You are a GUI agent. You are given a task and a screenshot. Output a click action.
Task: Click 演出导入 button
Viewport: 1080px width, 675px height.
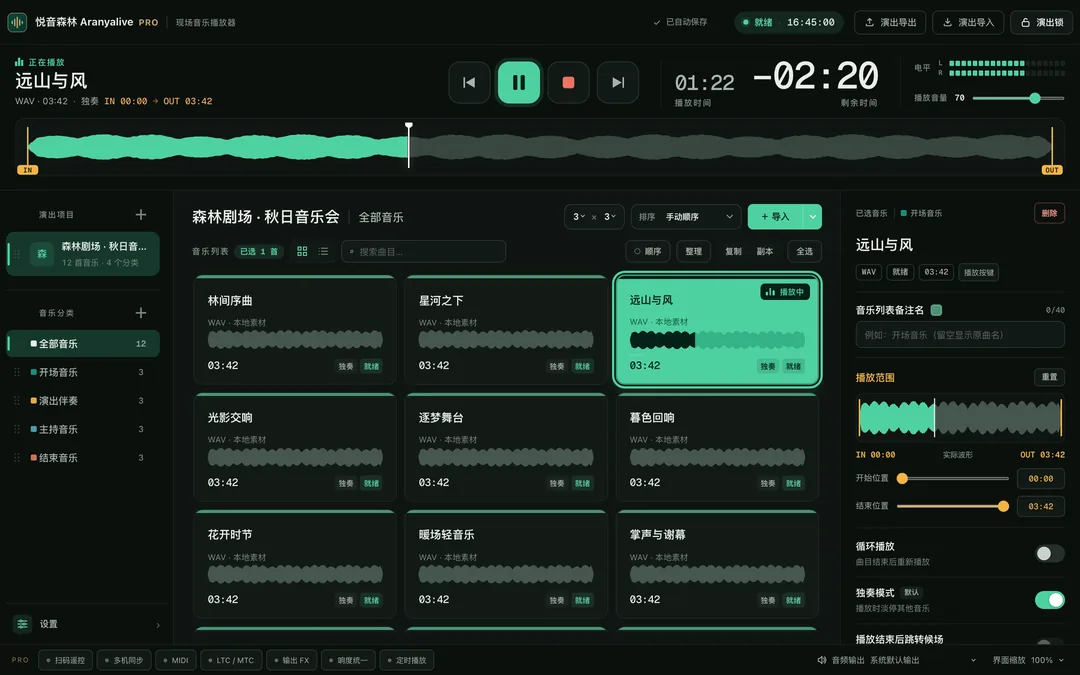point(968,22)
